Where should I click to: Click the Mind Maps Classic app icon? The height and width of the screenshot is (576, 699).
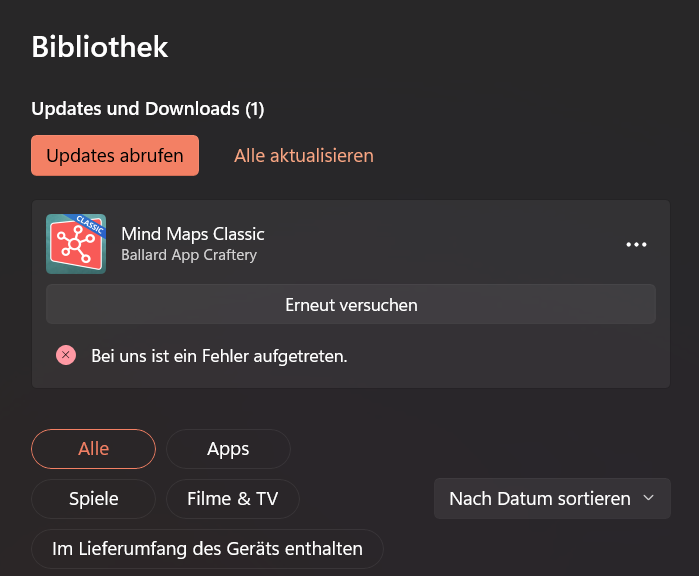point(76,244)
